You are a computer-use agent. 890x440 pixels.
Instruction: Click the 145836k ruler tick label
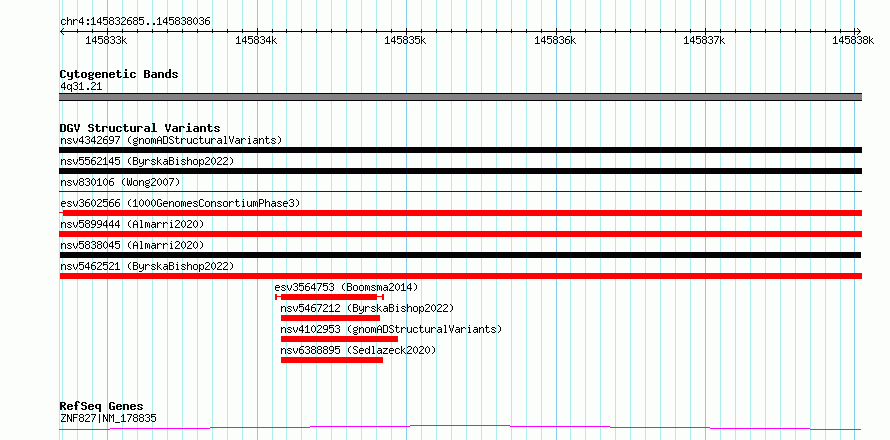(x=555, y=40)
